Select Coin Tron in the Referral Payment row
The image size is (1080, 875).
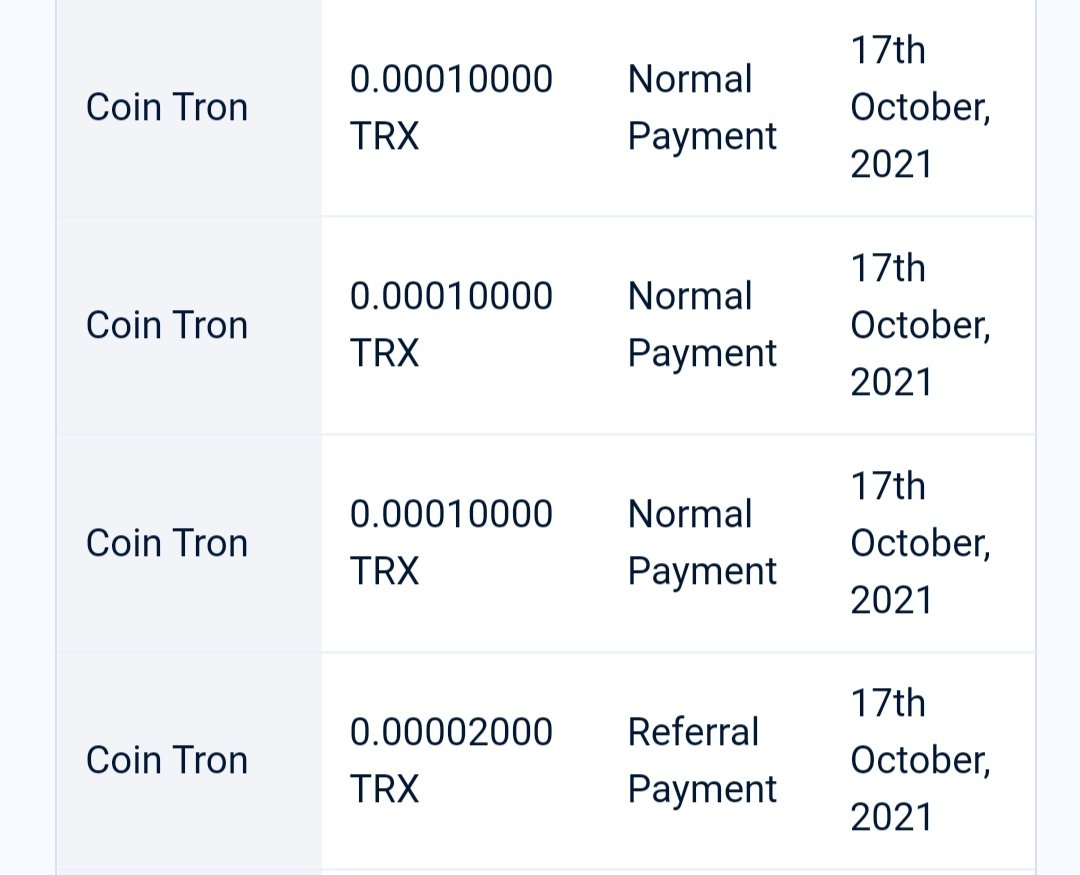(x=167, y=761)
